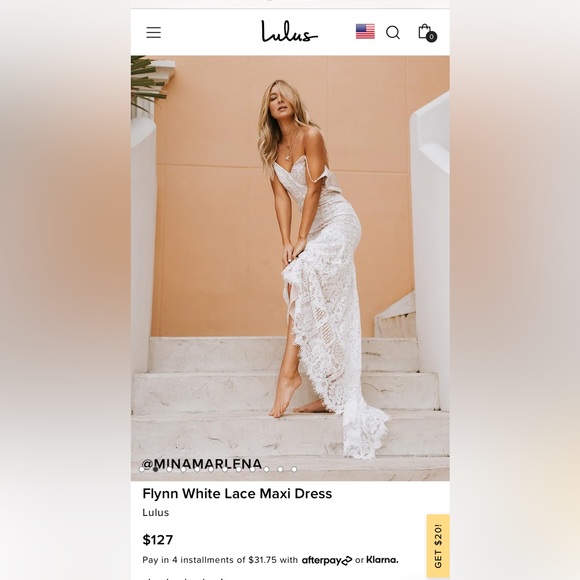Click the Lulus brand link under title
Screen dimensions: 580x580
tap(156, 513)
